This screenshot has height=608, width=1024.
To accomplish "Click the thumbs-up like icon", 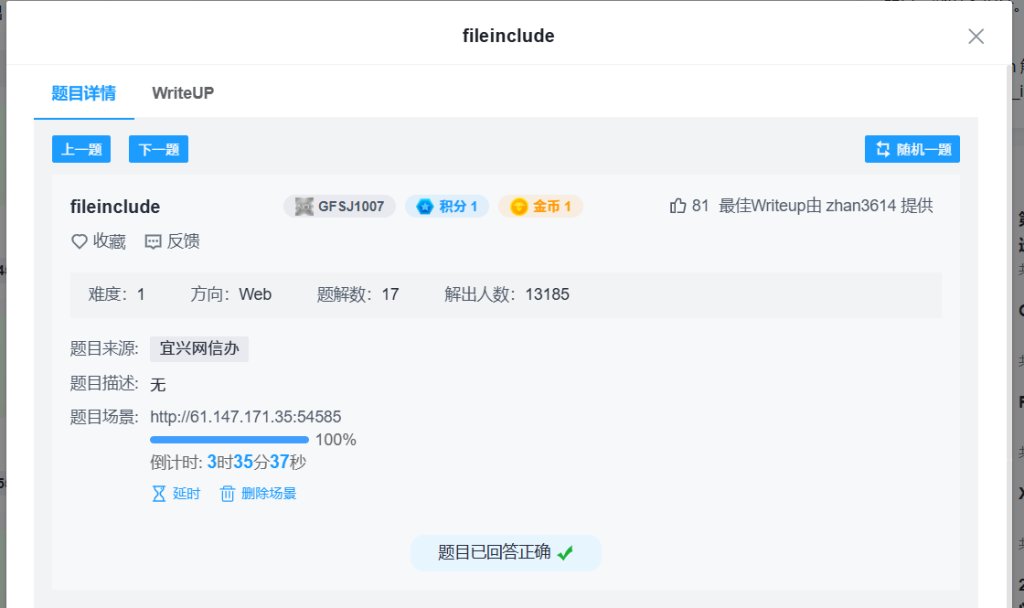I will tap(678, 206).
